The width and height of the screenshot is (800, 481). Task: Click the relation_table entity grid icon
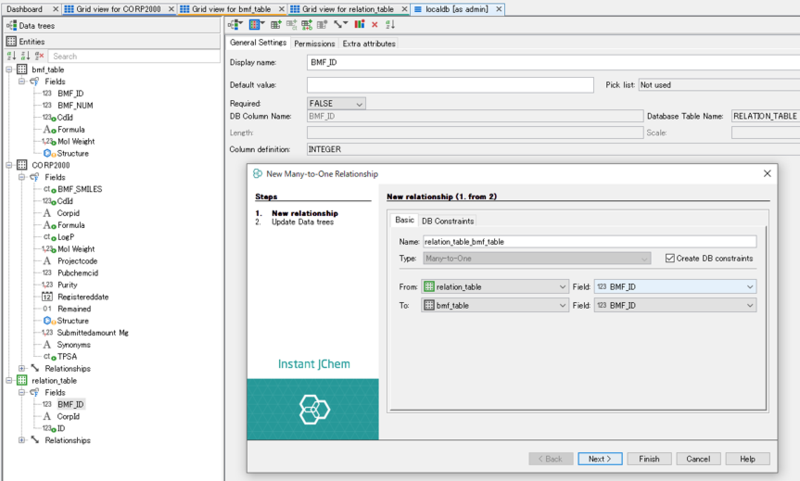(22, 381)
